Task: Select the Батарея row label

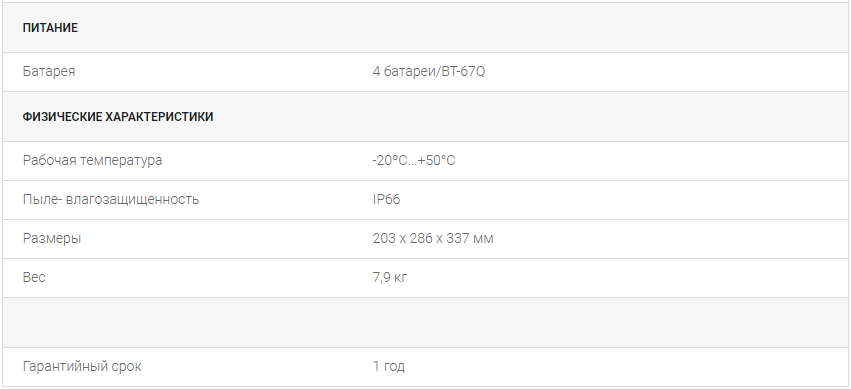Action: click(x=49, y=72)
